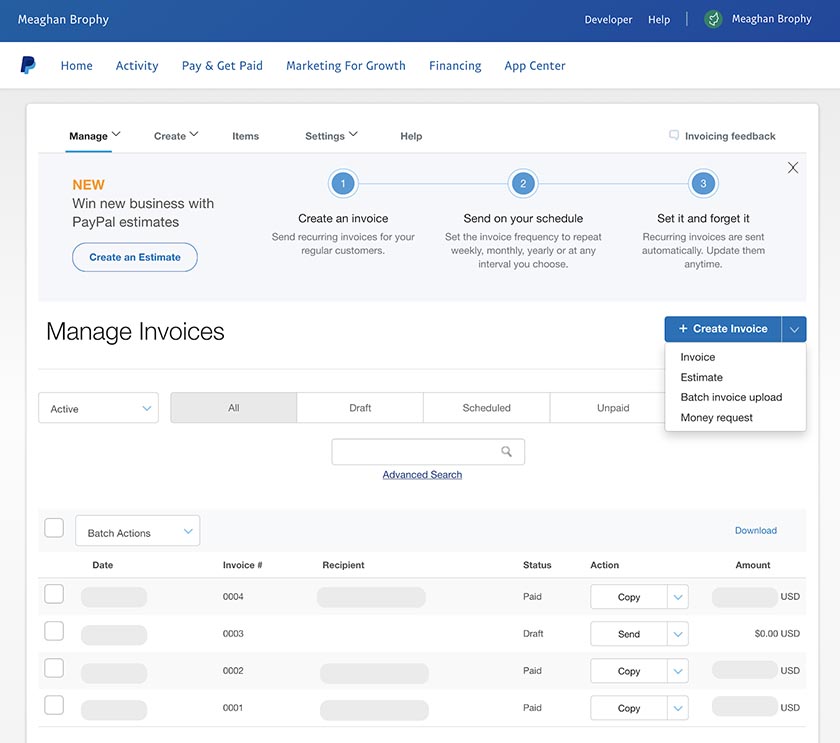Image resolution: width=840 pixels, height=743 pixels.
Task: Choose Money request from the menu
Action: point(716,417)
